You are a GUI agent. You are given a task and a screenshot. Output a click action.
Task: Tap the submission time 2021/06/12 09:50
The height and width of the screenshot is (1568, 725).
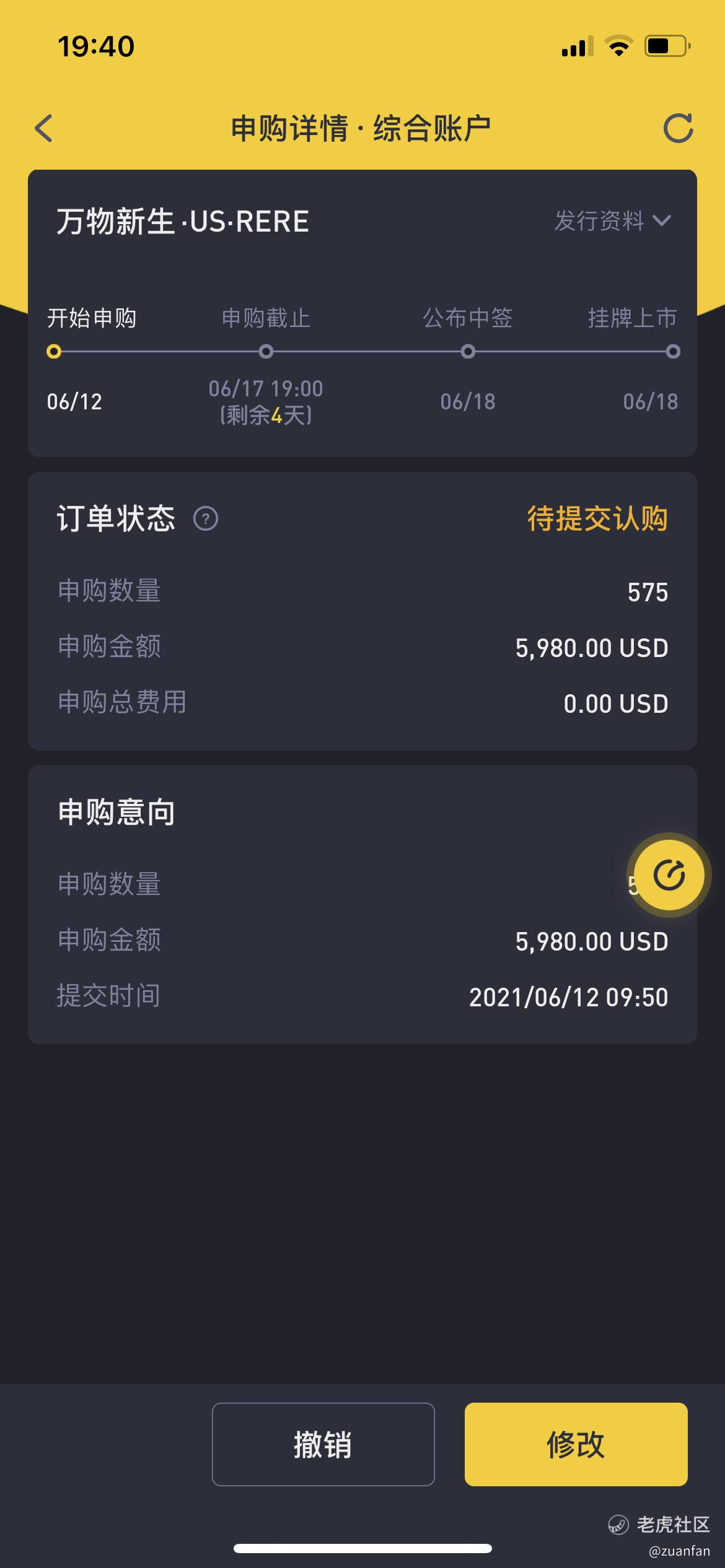click(568, 998)
